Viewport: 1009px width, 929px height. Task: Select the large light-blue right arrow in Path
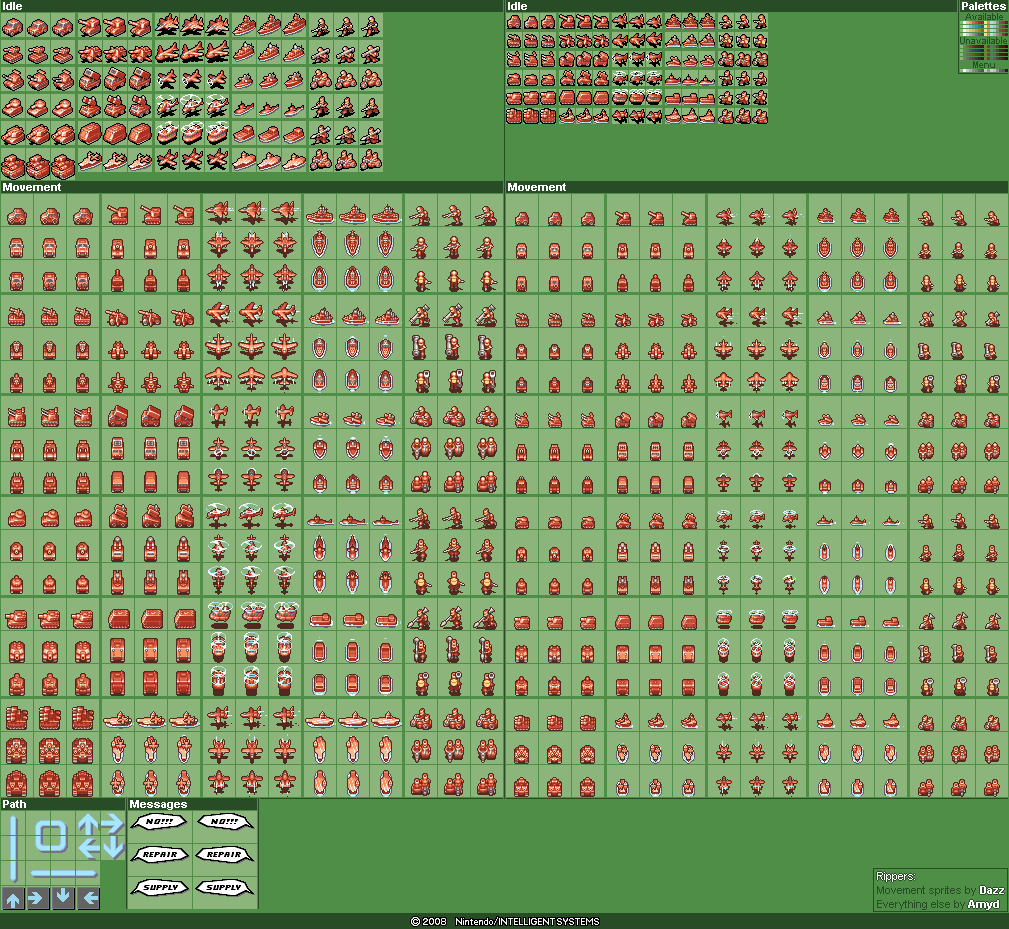coord(113,823)
